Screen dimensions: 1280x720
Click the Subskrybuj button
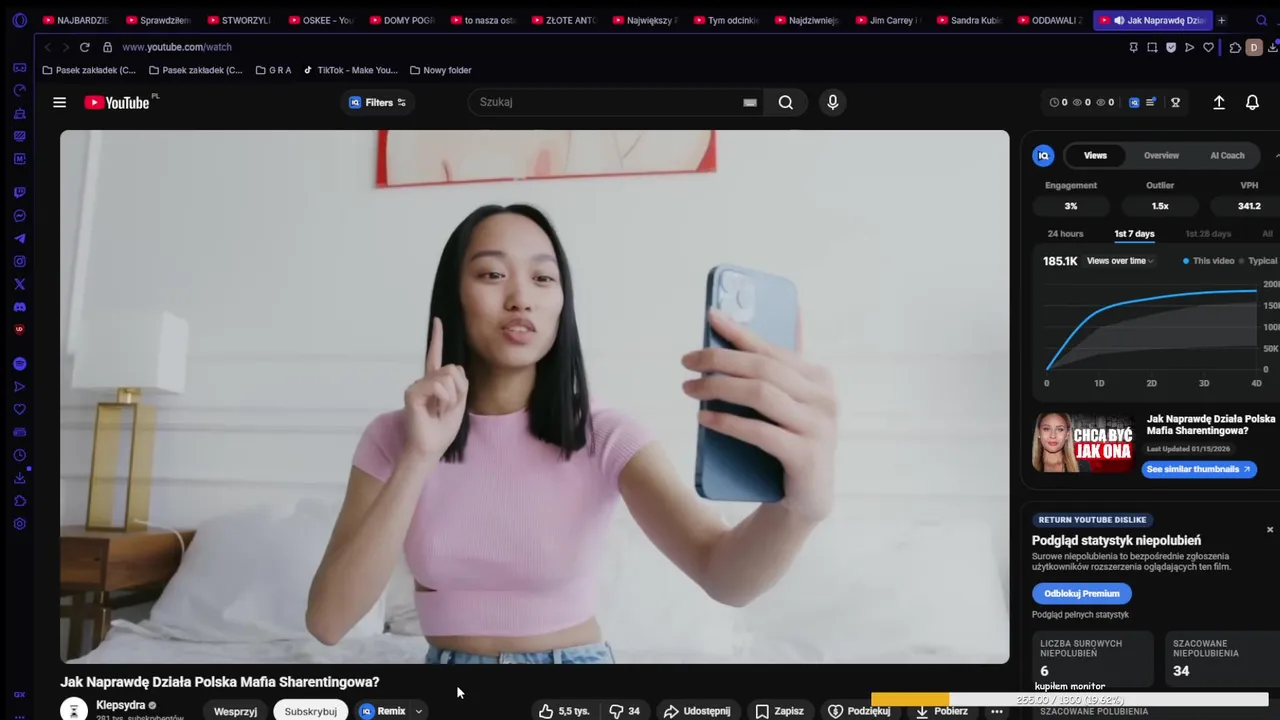(x=310, y=711)
